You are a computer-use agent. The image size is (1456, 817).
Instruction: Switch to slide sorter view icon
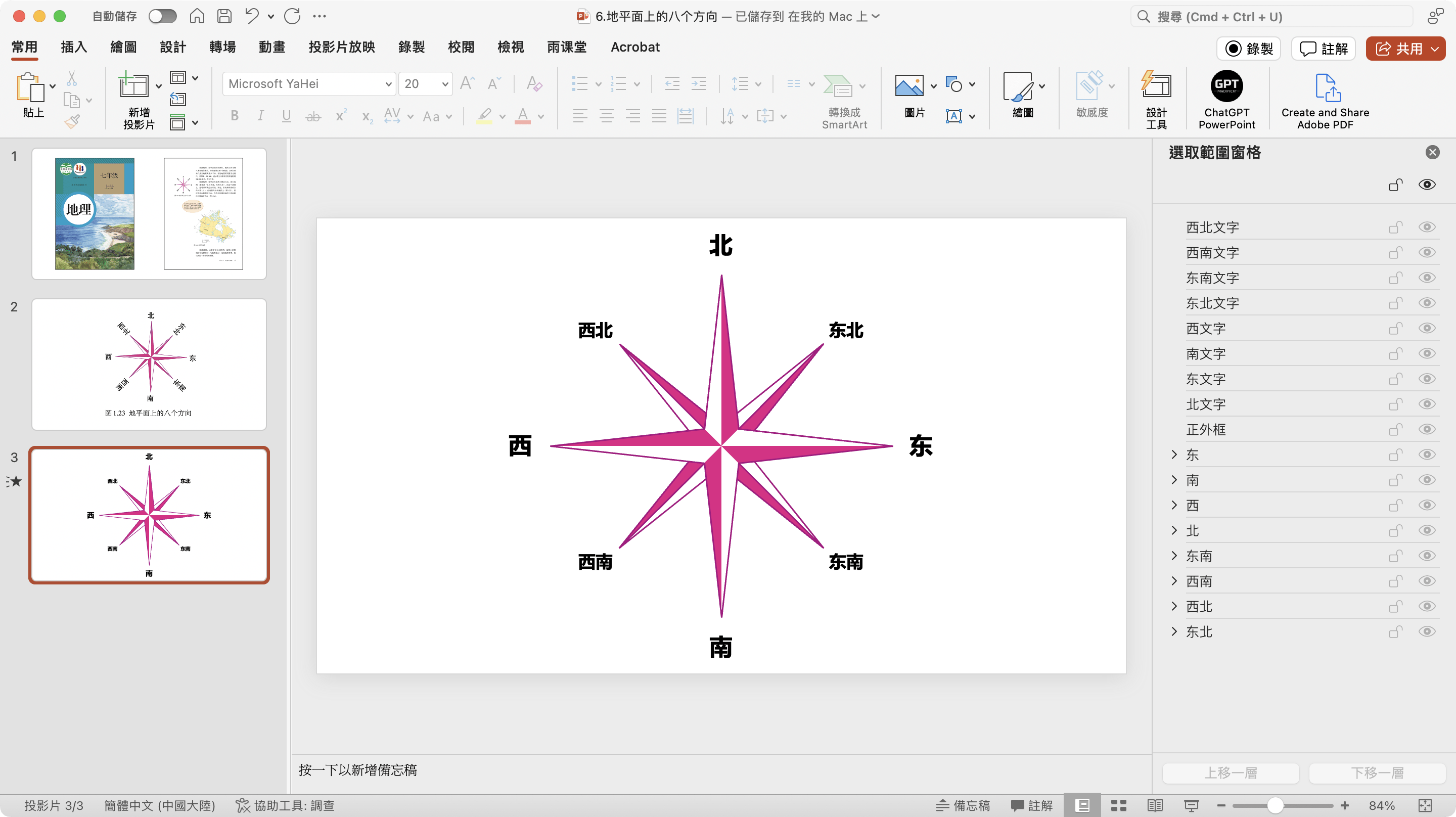(1119, 805)
